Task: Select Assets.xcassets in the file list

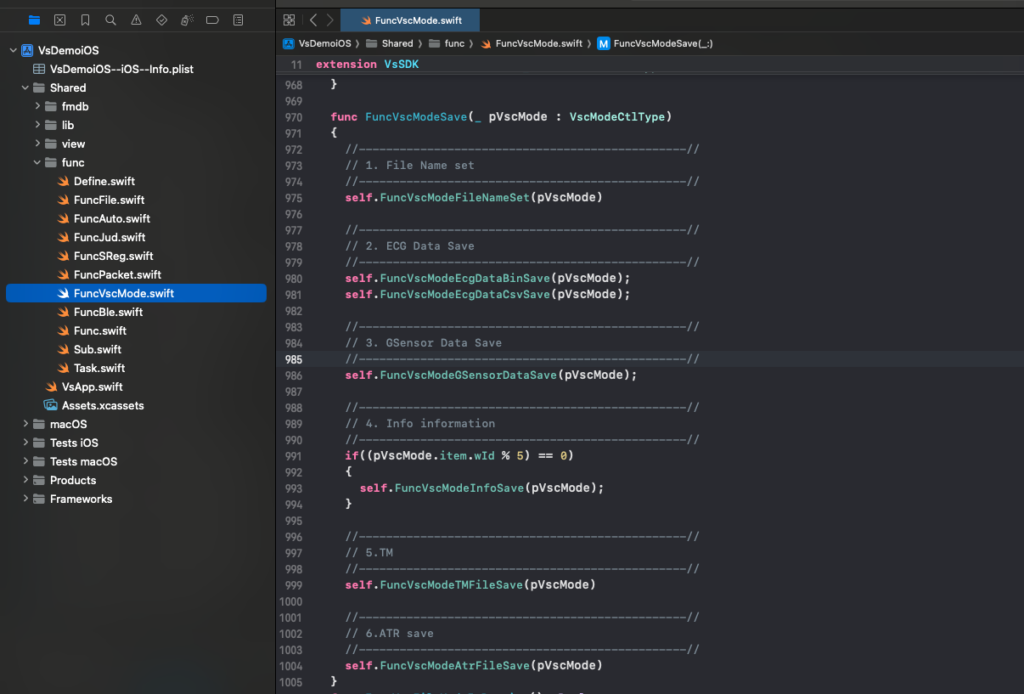Action: coord(102,405)
